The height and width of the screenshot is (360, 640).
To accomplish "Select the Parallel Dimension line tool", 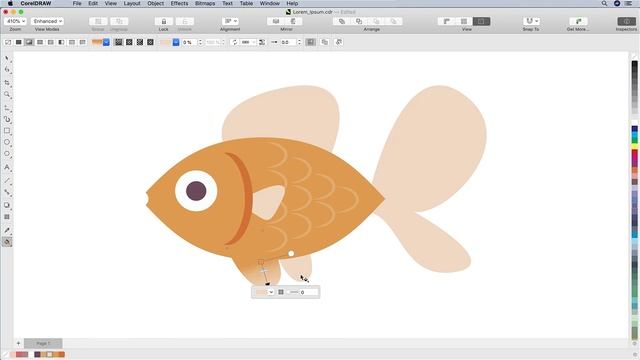I will click(7, 180).
